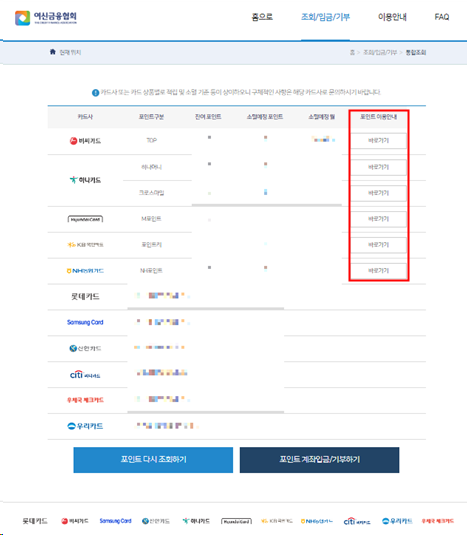
Task: Open the 우리카드 logo in the footer
Action: (x=397, y=521)
